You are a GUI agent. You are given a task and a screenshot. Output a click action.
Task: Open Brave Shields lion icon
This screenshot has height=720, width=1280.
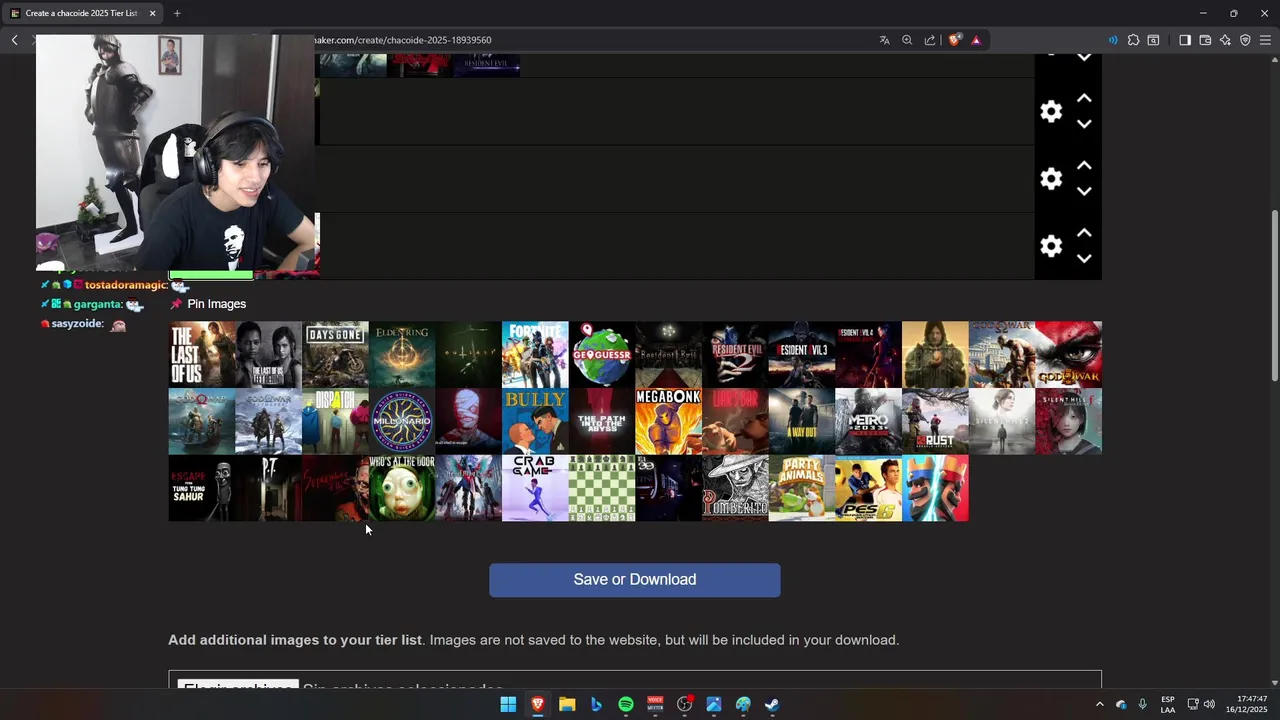coord(955,40)
